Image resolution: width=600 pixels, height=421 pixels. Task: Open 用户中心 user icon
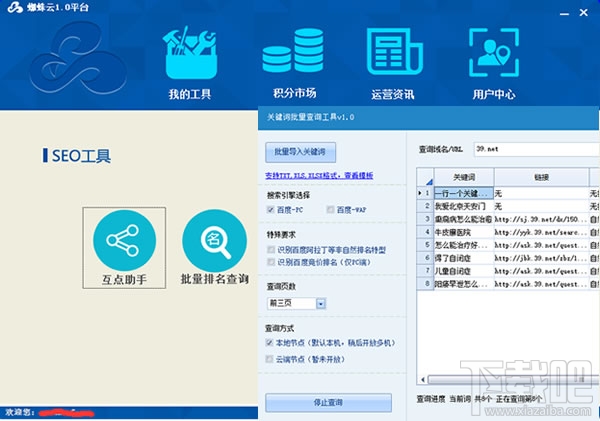(x=494, y=52)
